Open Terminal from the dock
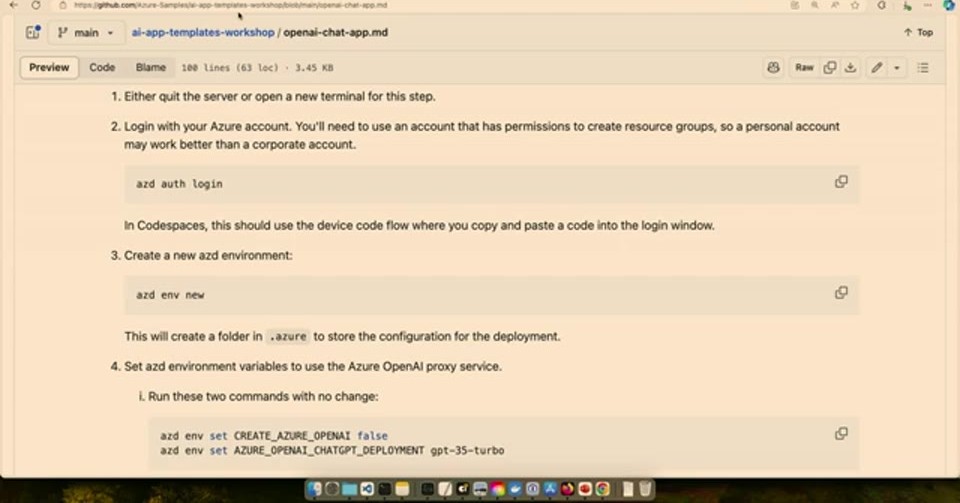 384,488
